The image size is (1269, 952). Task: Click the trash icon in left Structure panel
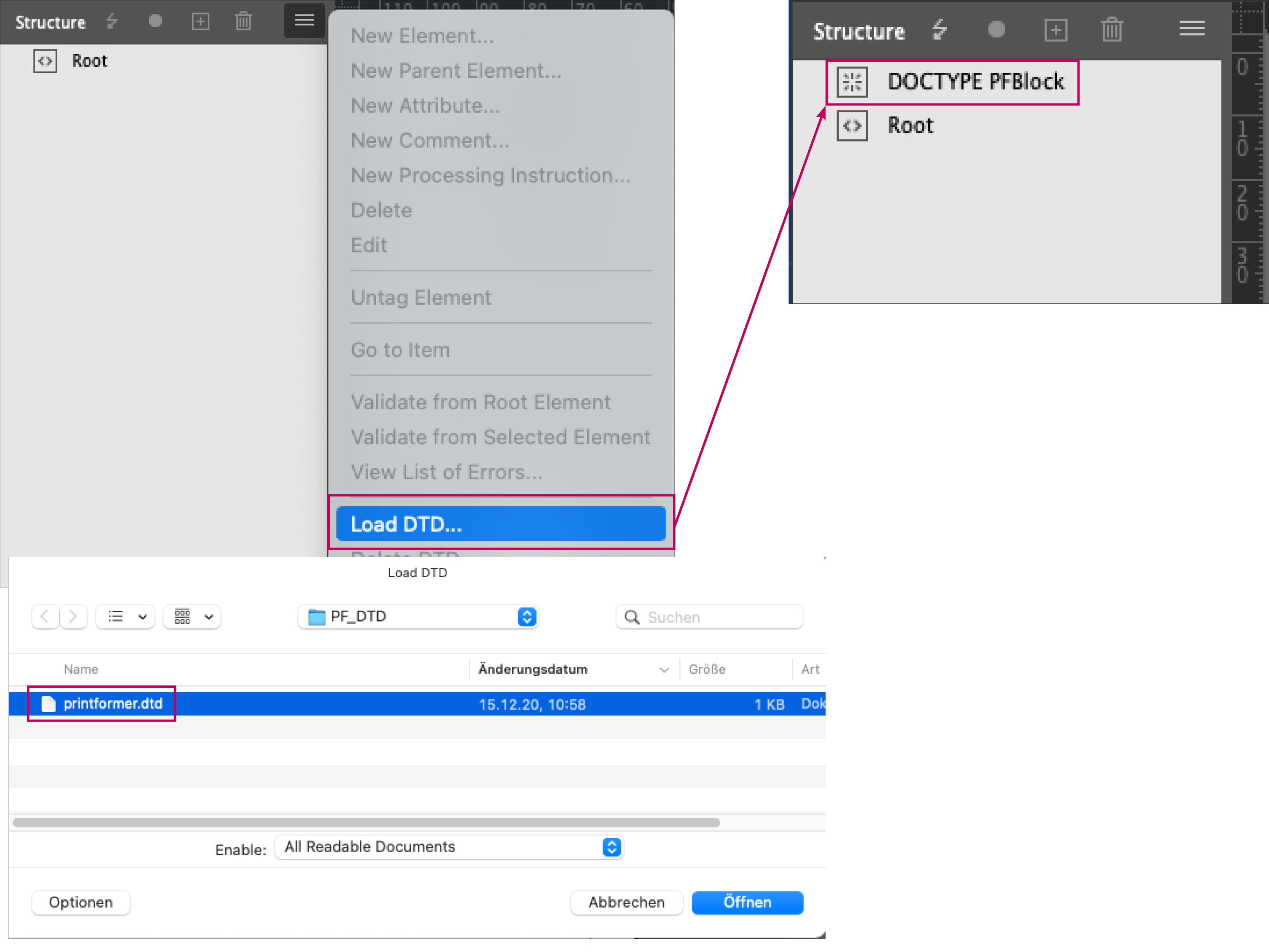pyautogui.click(x=243, y=22)
